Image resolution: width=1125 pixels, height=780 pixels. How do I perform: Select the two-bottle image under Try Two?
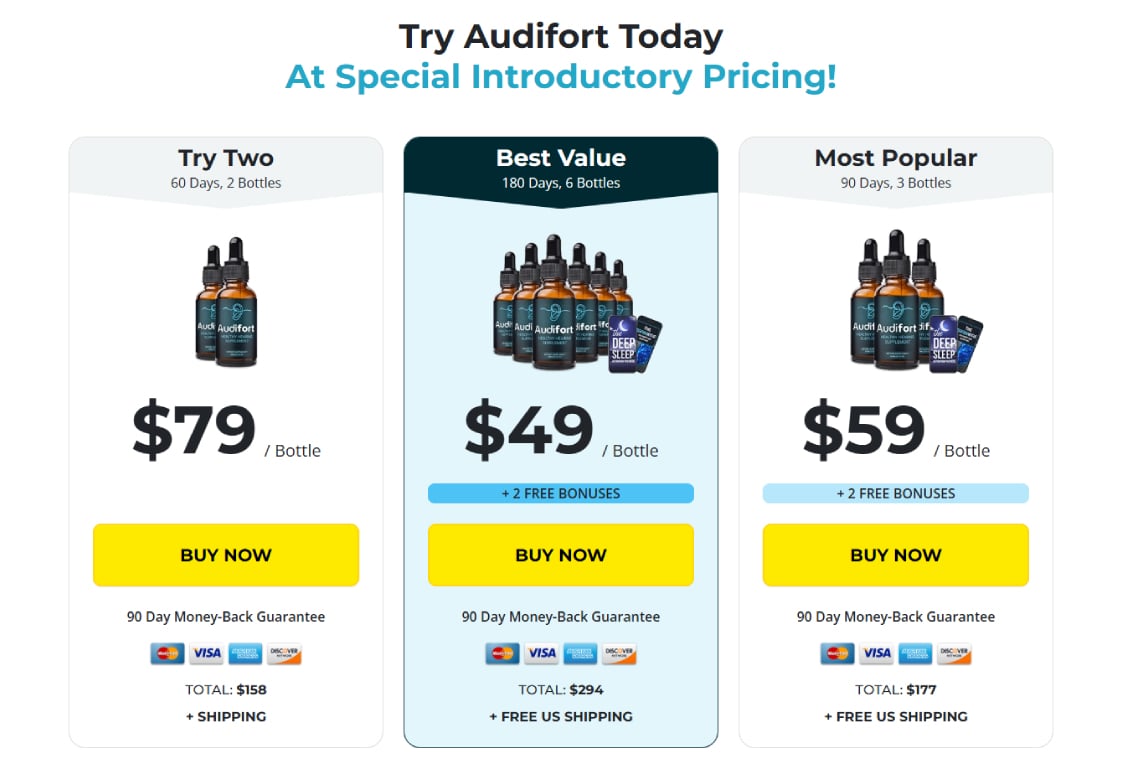(x=226, y=305)
